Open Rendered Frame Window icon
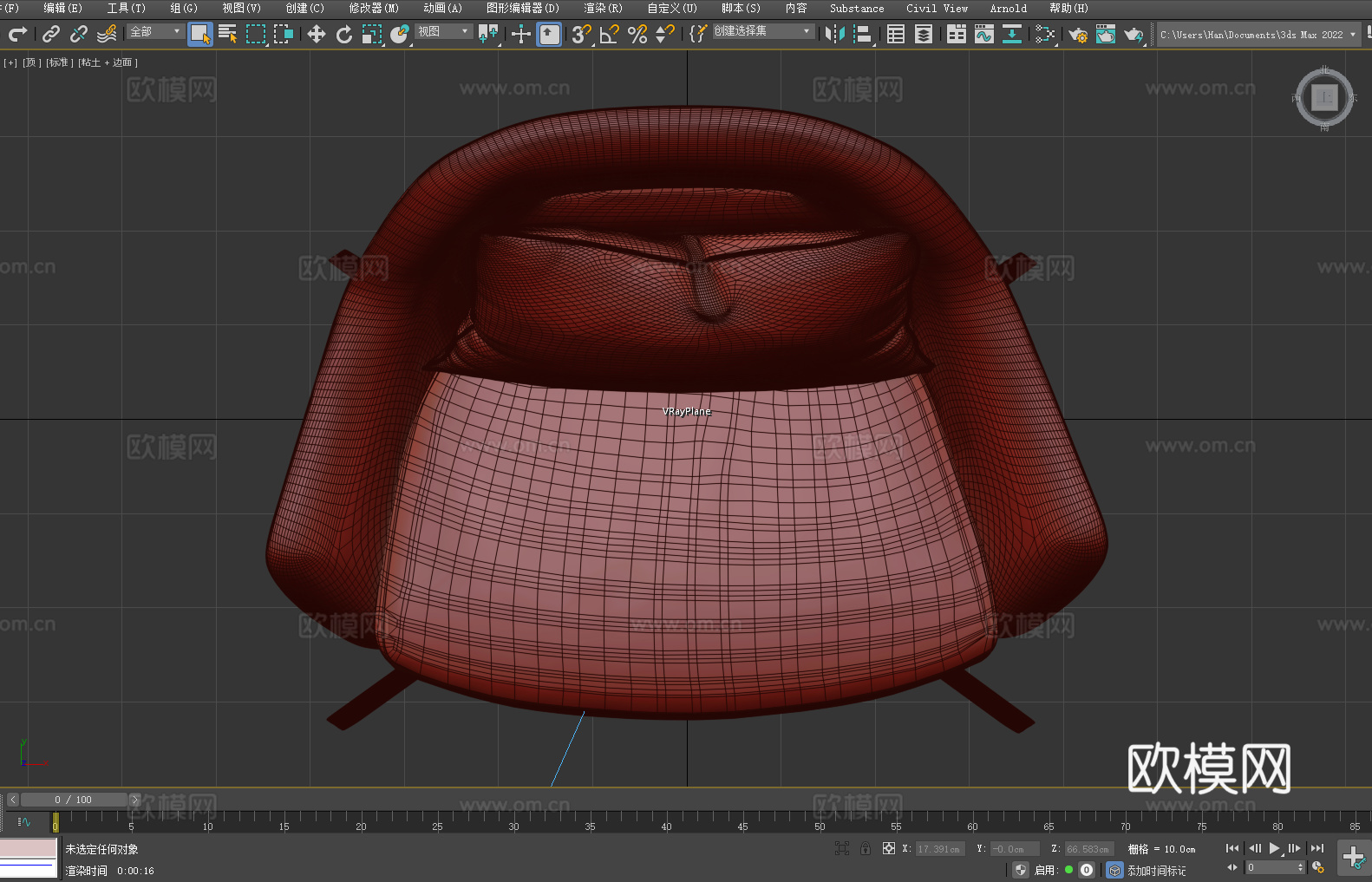 (x=1106, y=34)
